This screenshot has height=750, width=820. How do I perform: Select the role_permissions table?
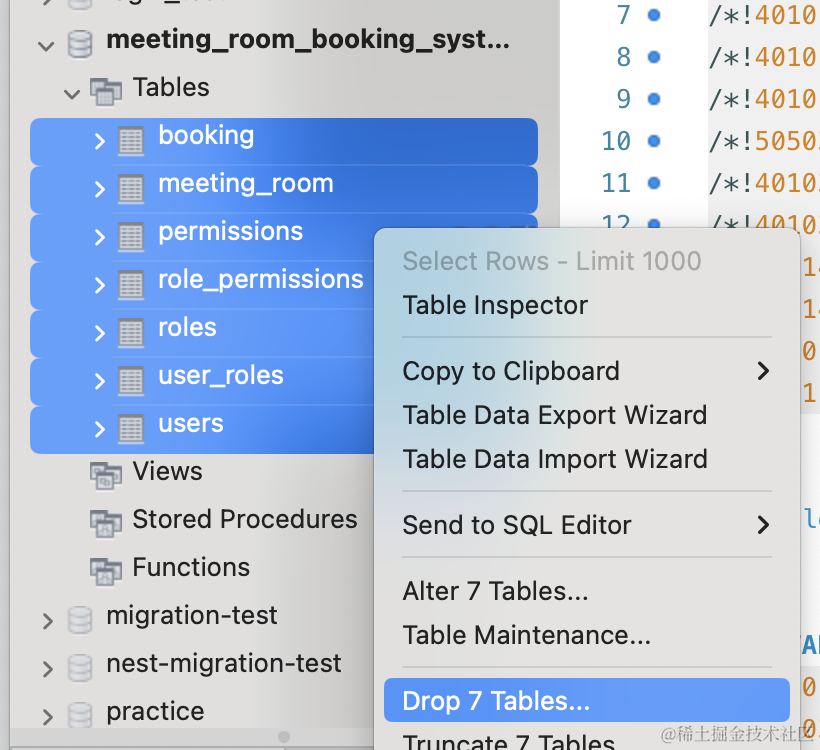(x=260, y=280)
